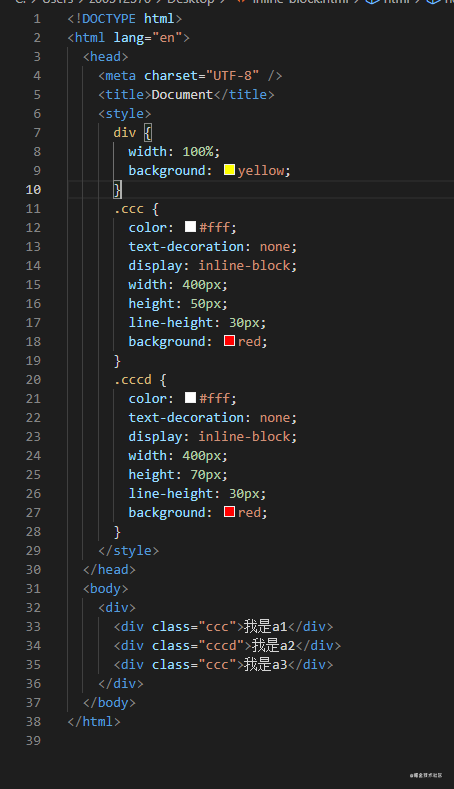Screen dimensions: 454x789
Task: Click the "我是a3" text on line 35
Action: [265, 664]
